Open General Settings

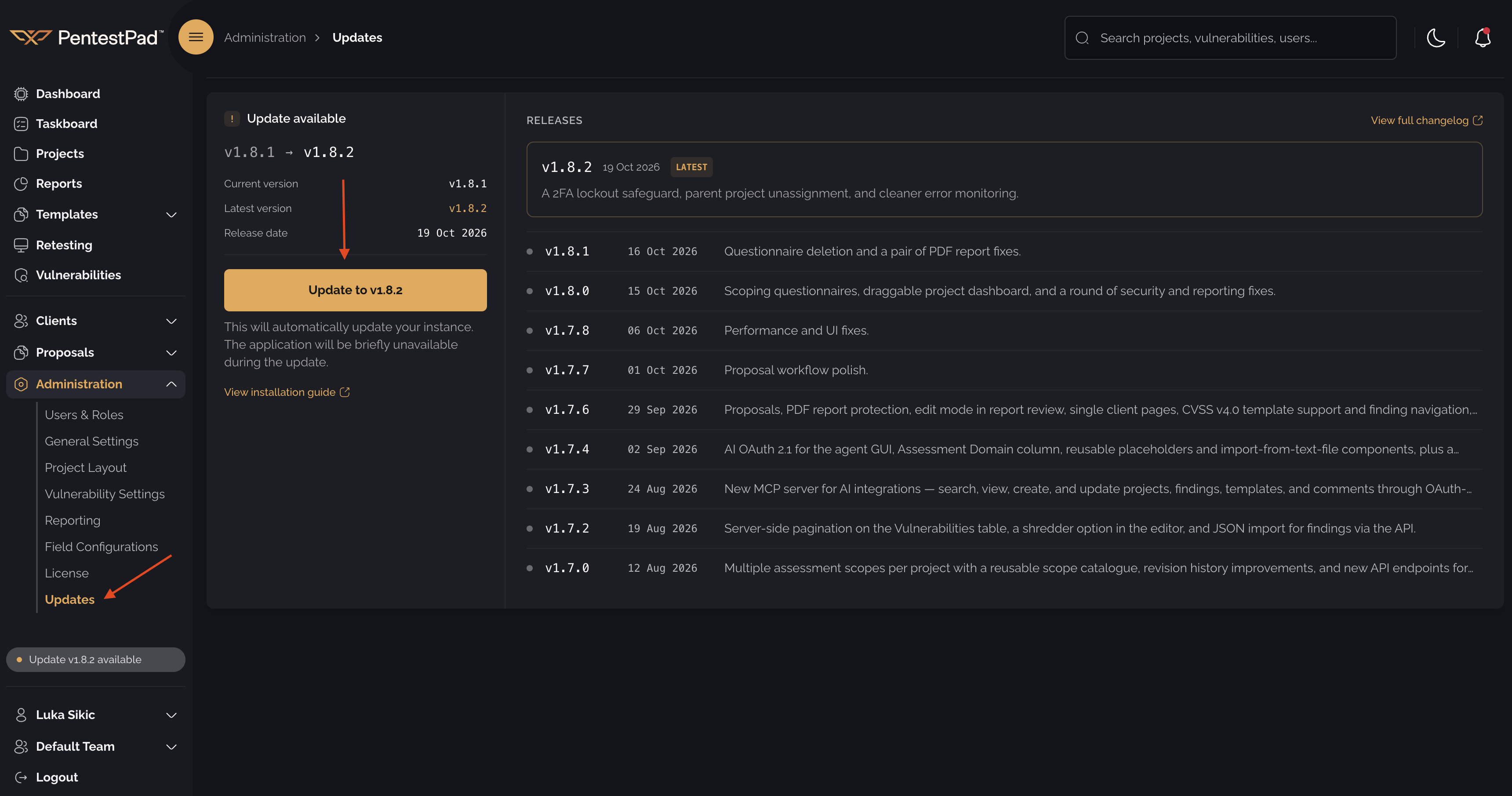click(91, 441)
